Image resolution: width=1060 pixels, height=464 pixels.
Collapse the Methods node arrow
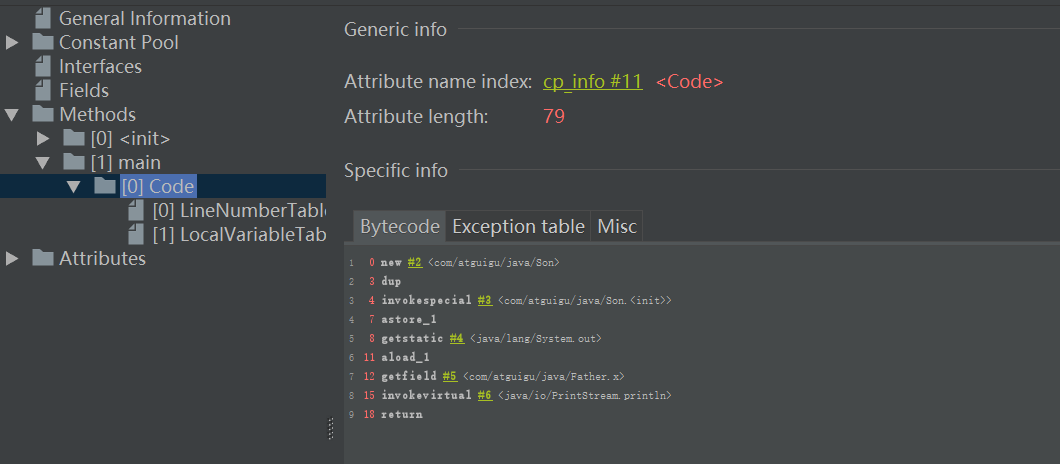pyautogui.click(x=11, y=115)
